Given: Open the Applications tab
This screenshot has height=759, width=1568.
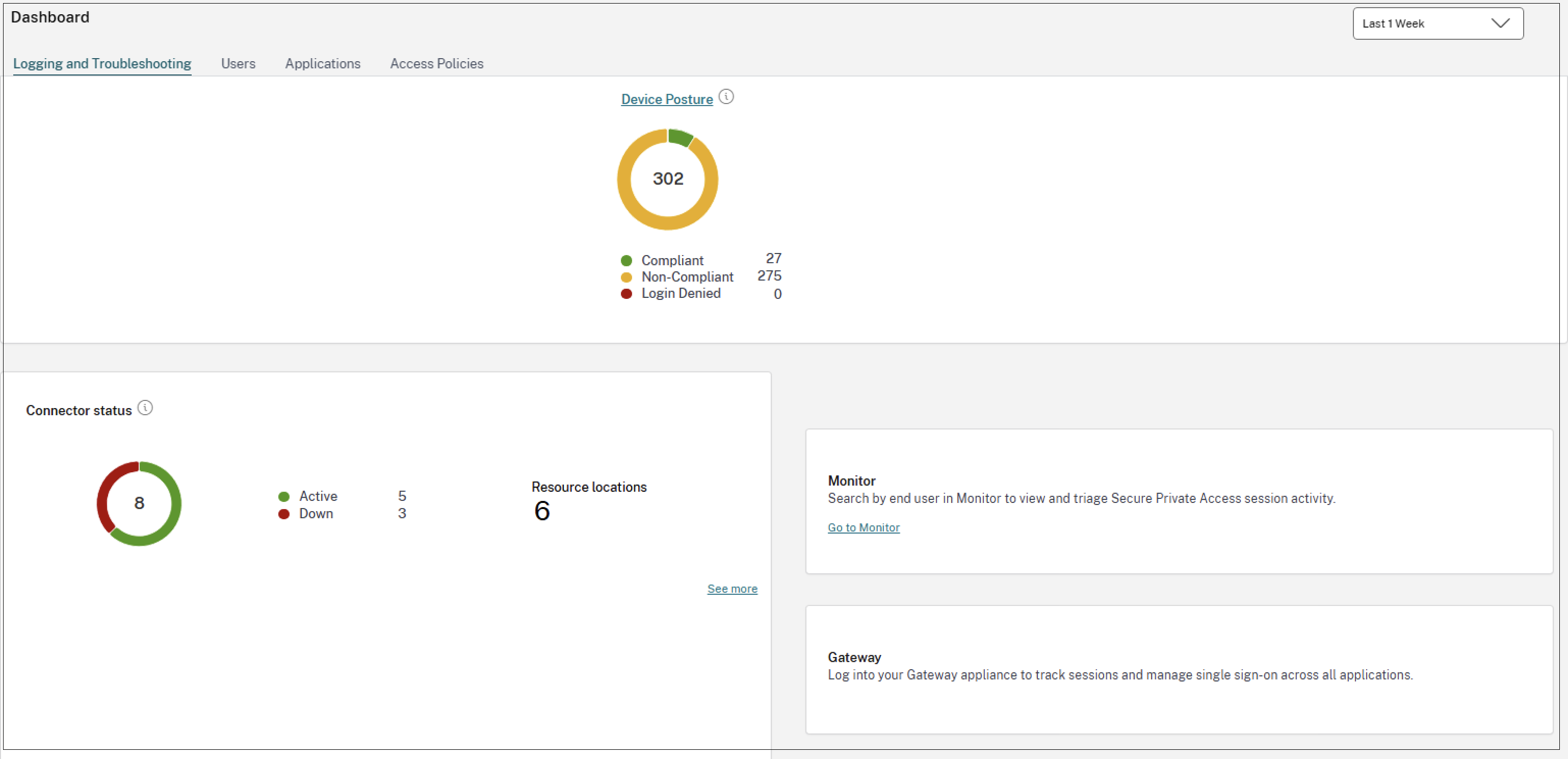Looking at the screenshot, I should tap(323, 63).
